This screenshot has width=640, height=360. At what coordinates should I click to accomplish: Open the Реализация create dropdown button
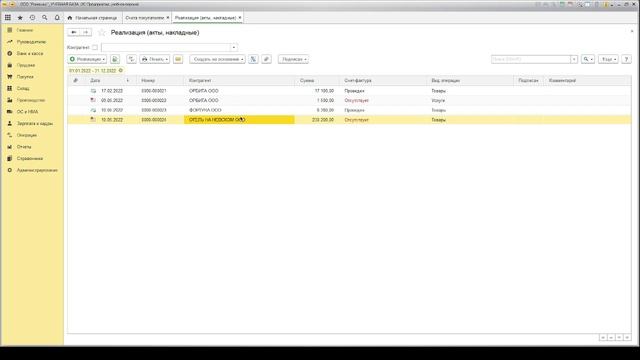tap(87, 59)
